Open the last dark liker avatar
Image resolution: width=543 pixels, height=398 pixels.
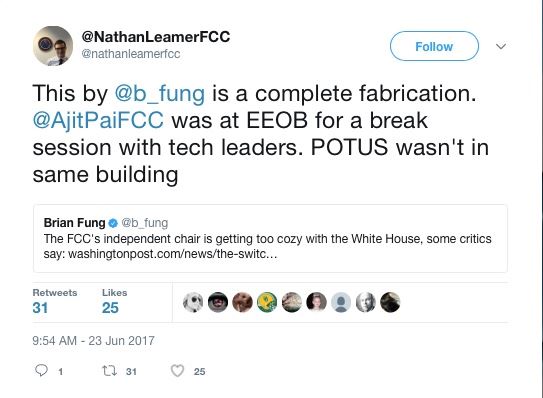tap(390, 302)
